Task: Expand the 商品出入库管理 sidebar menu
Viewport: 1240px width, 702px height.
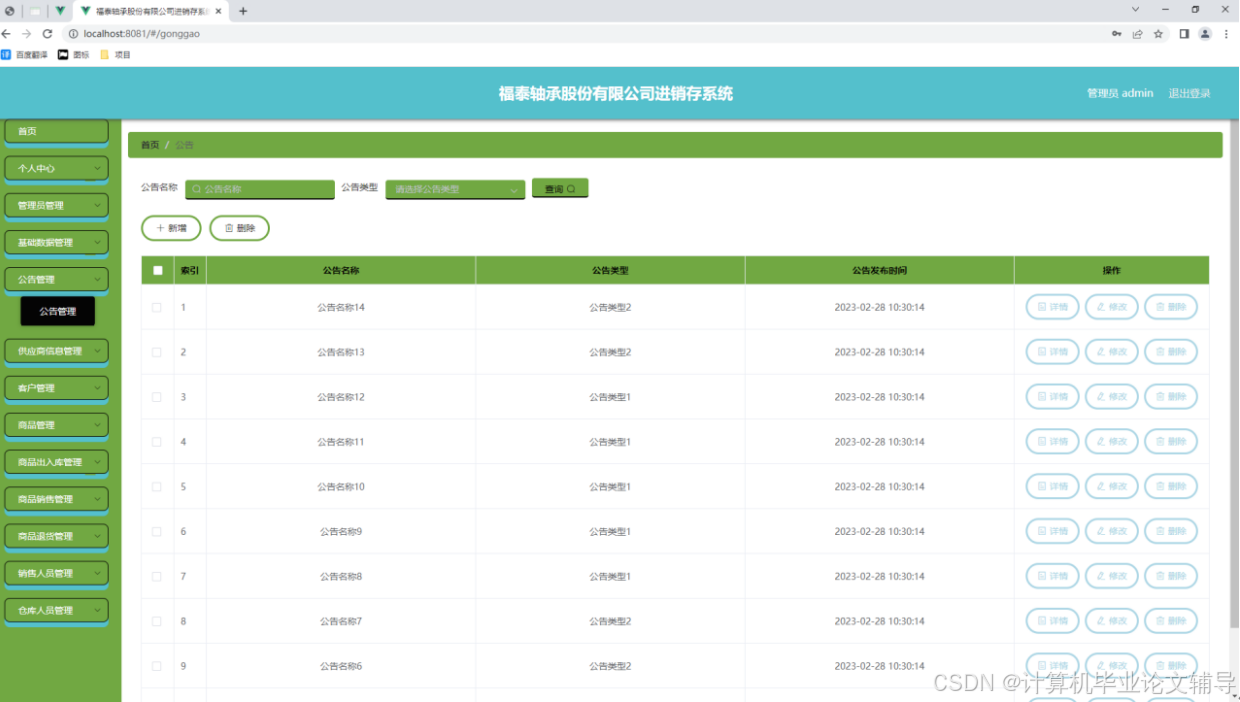Action: click(x=56, y=462)
